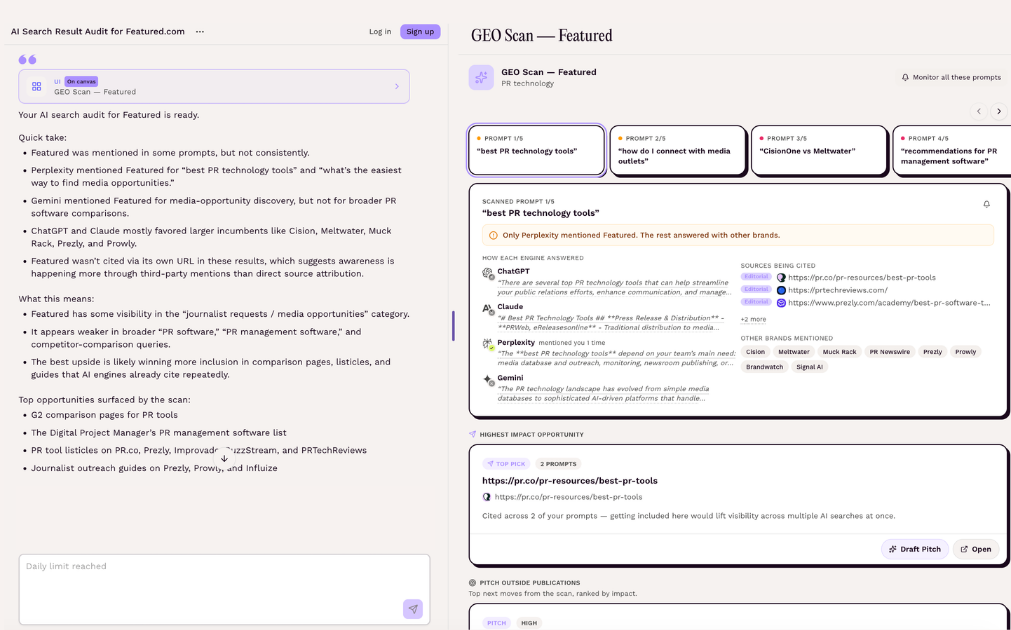Open the Gemini answer excerpt
The image size is (1011, 630).
tap(603, 393)
